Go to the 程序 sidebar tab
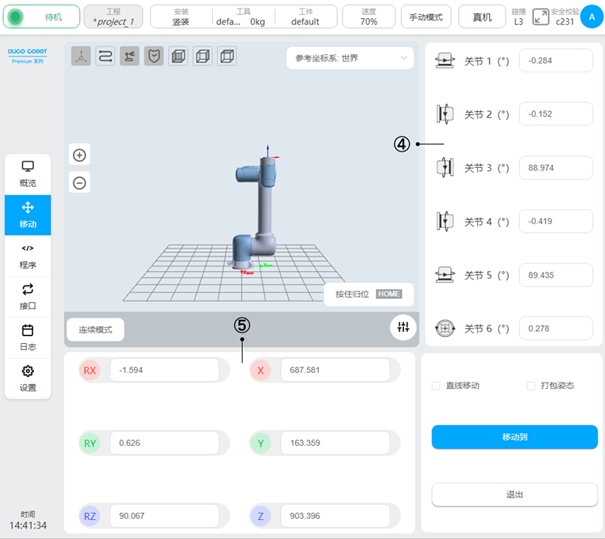Viewport: 605px width, 539px height. tap(28, 256)
